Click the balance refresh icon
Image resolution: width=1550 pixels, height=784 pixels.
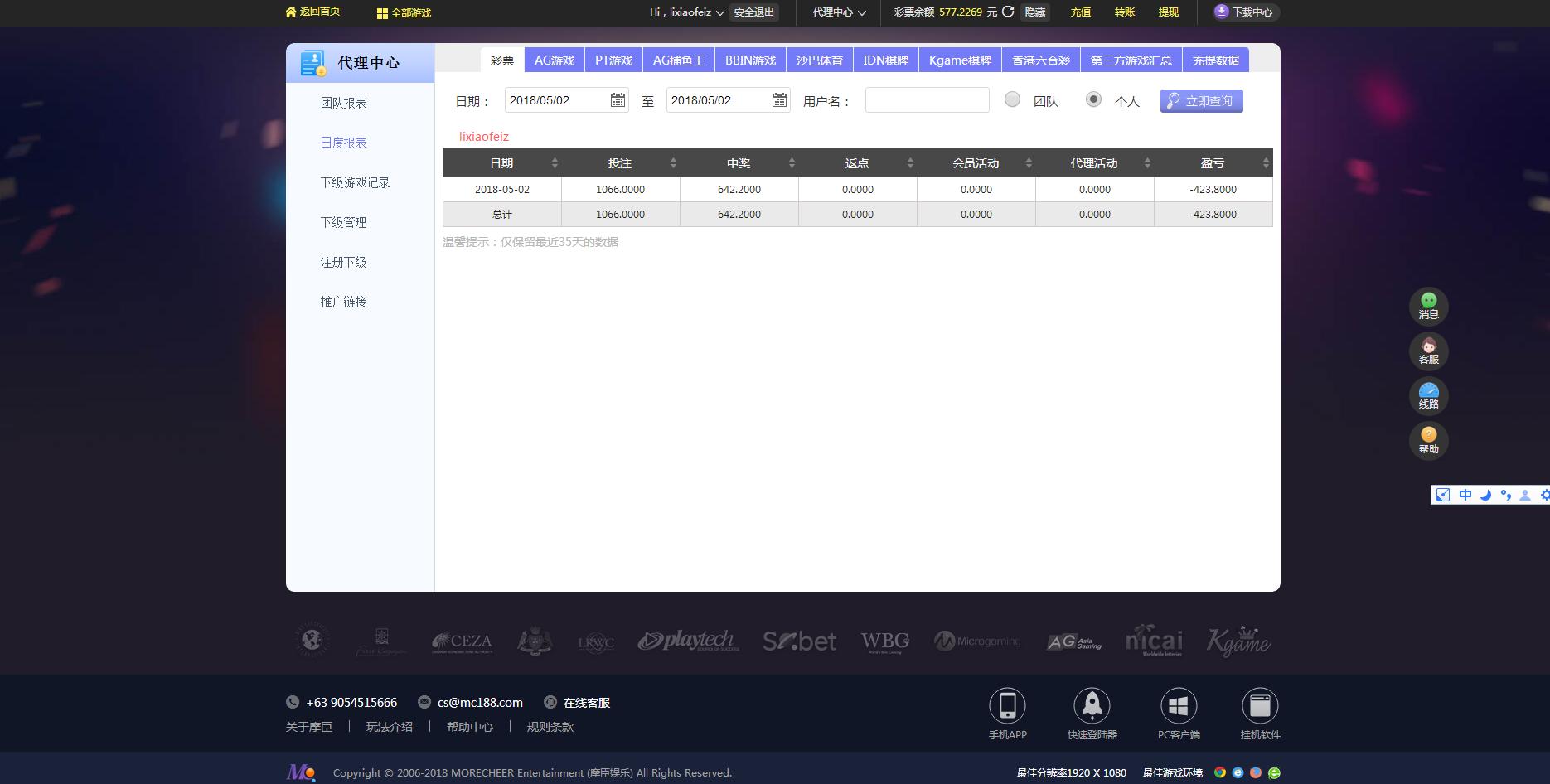[1008, 12]
